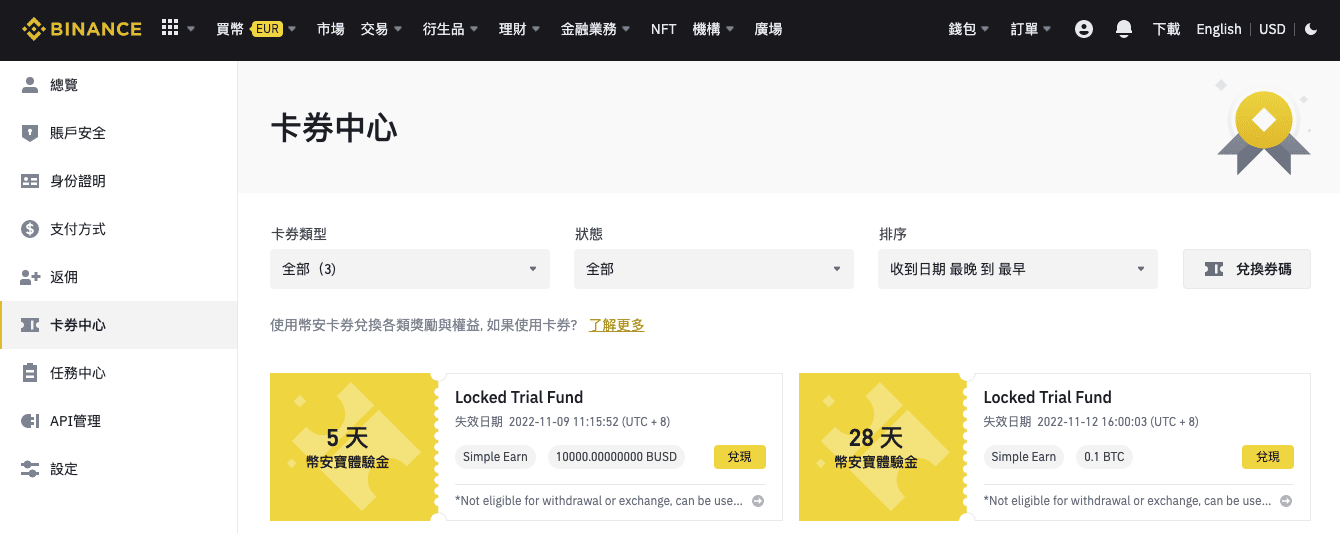Click the 任務中心 clipboard icon
Image resolution: width=1340 pixels, height=533 pixels.
pos(30,373)
